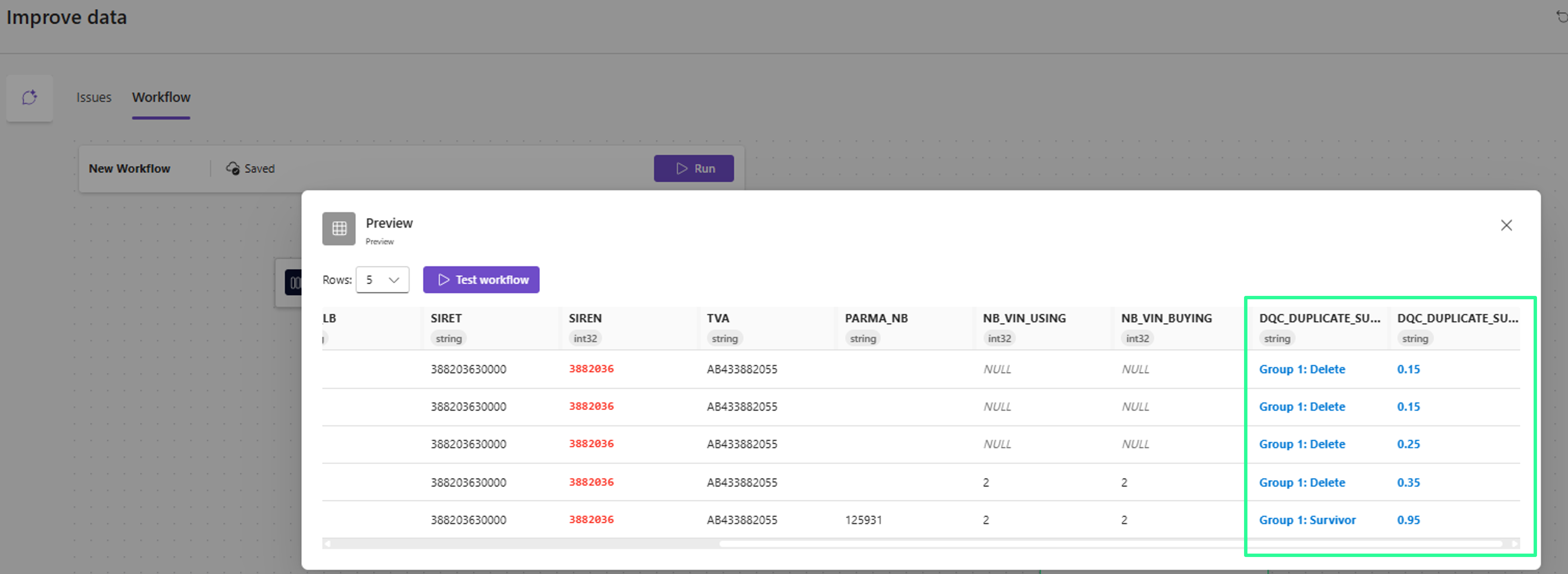The height and width of the screenshot is (574, 1568).
Task: Click the Preview table grid icon
Action: [x=339, y=228]
